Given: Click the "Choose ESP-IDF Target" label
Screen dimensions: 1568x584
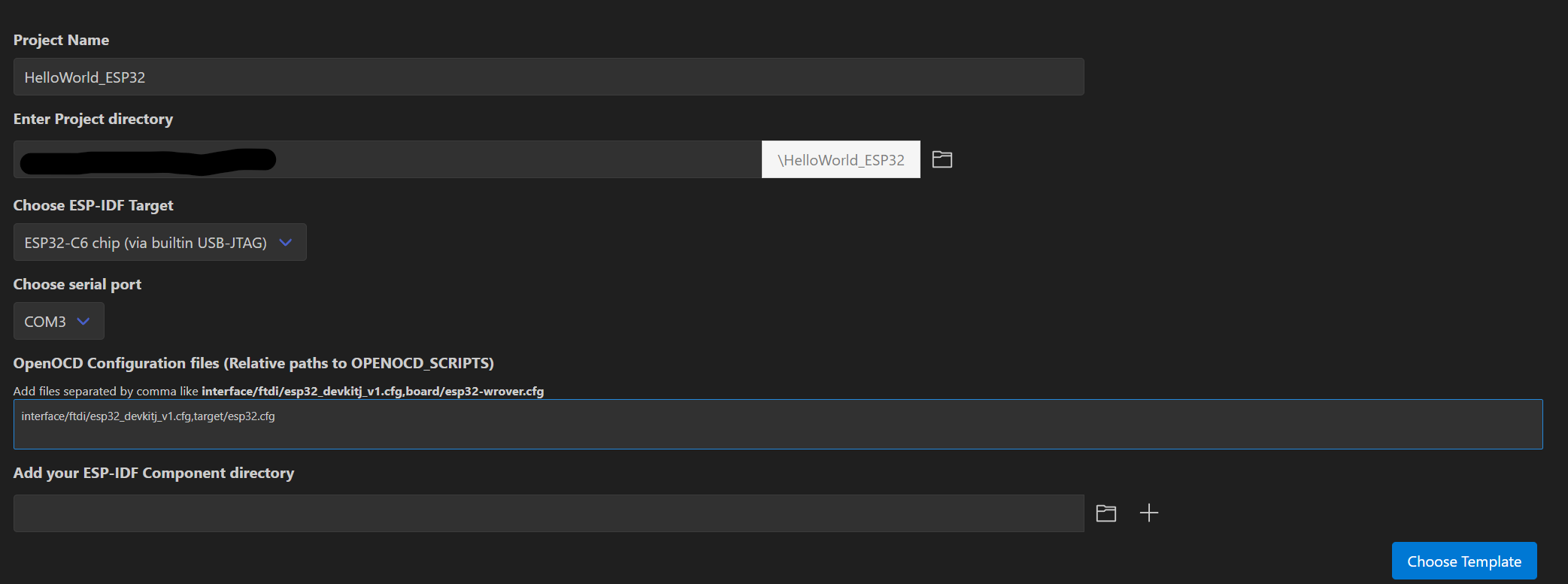Looking at the screenshot, I should click(x=93, y=206).
